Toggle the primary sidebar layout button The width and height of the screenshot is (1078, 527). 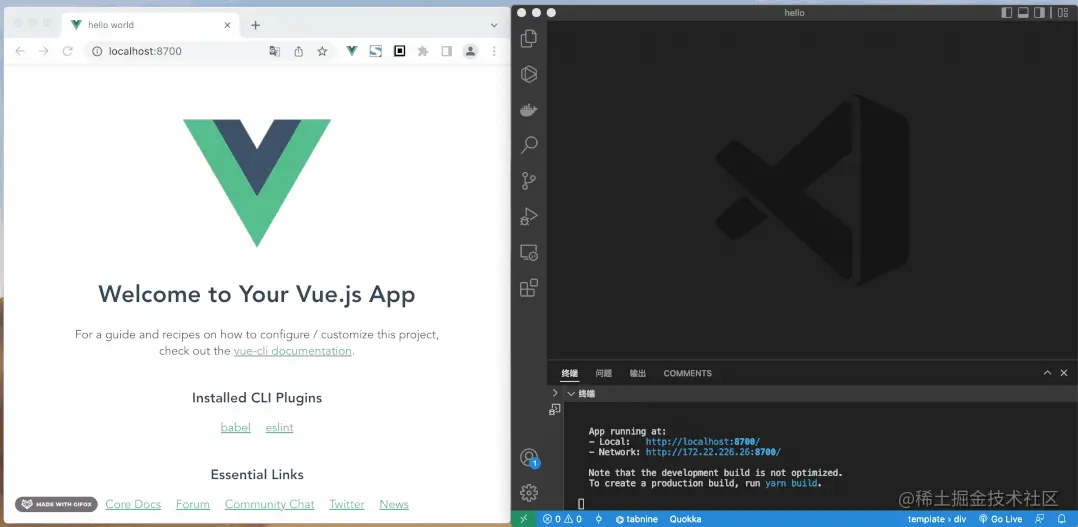1007,13
